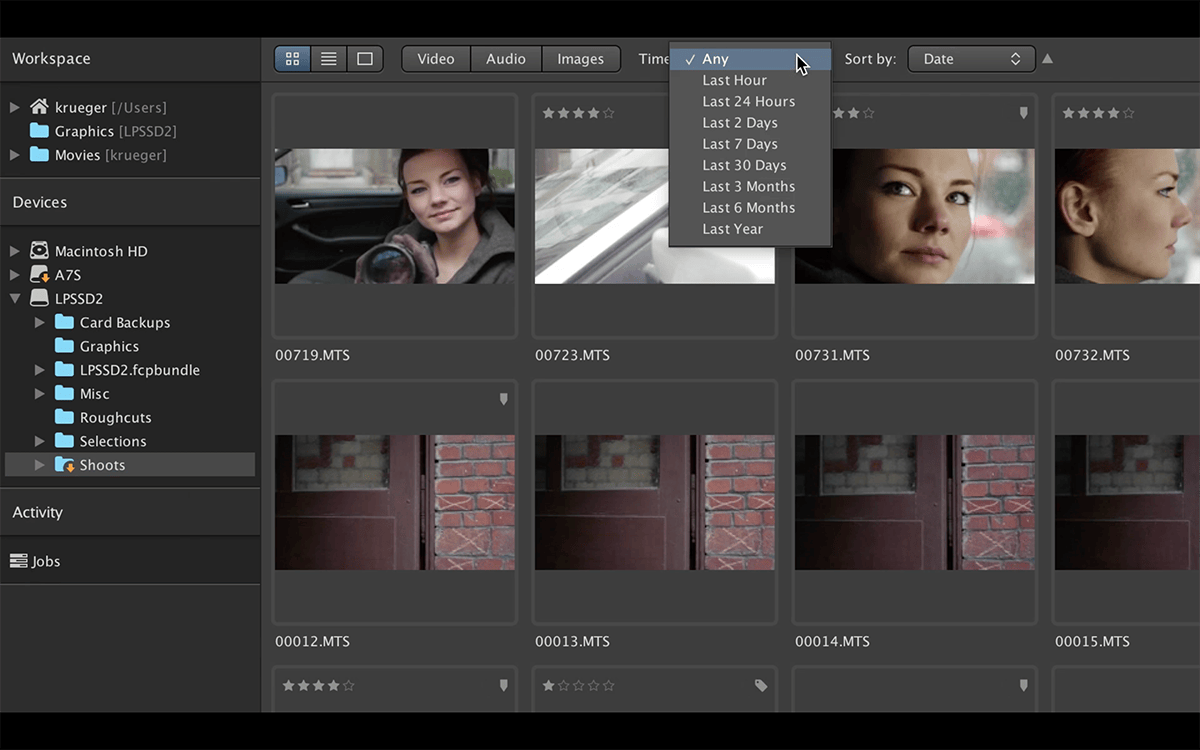The image size is (1200, 750).
Task: Click the Jobs queue icon
Action: tap(18, 561)
